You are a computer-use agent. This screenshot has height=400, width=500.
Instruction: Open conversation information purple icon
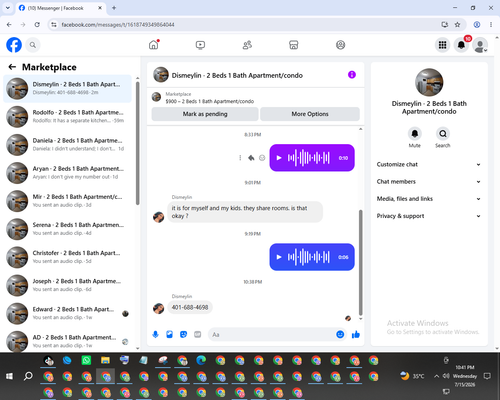coord(352,75)
